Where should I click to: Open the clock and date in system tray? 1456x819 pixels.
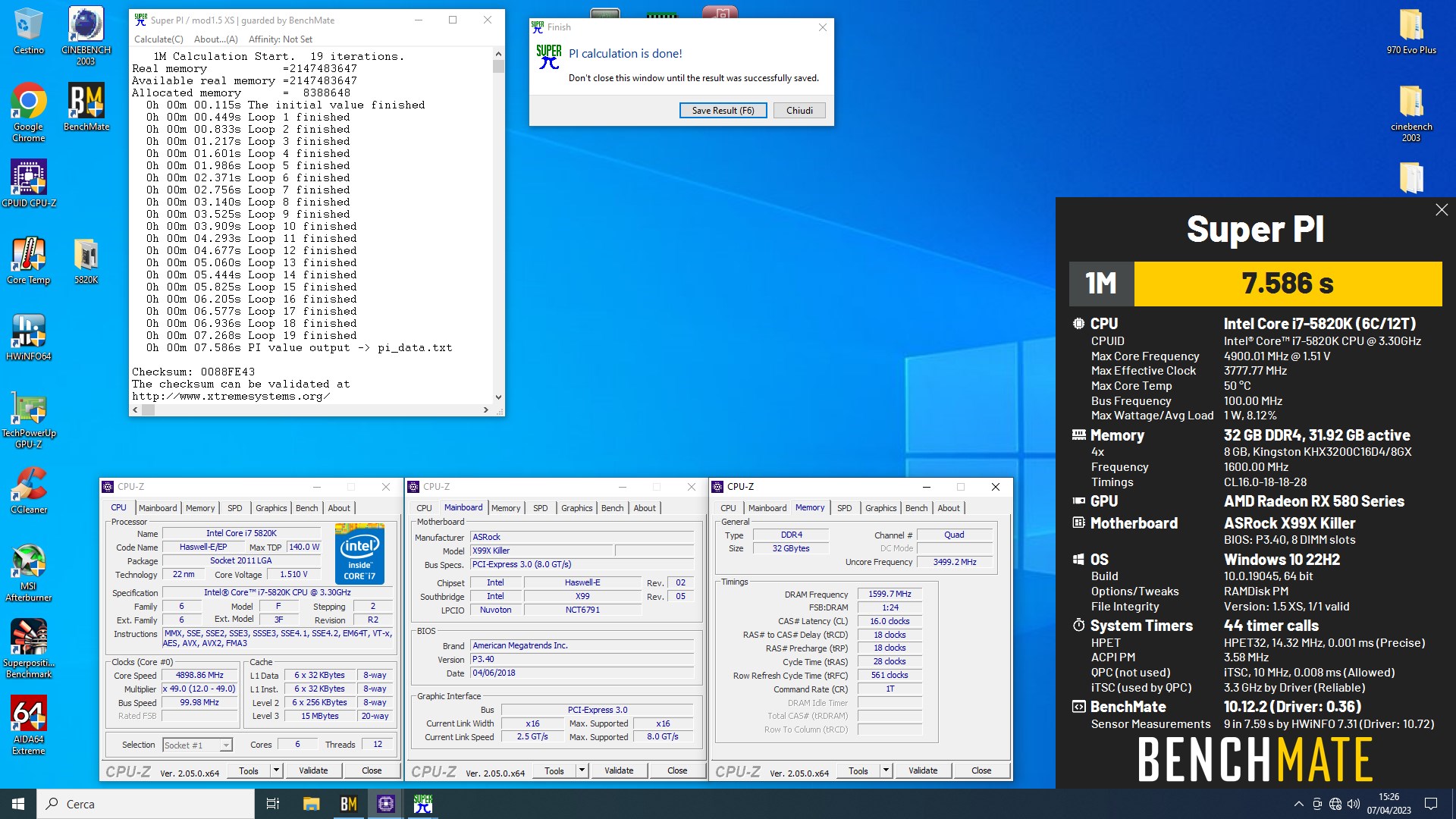pyautogui.click(x=1389, y=804)
